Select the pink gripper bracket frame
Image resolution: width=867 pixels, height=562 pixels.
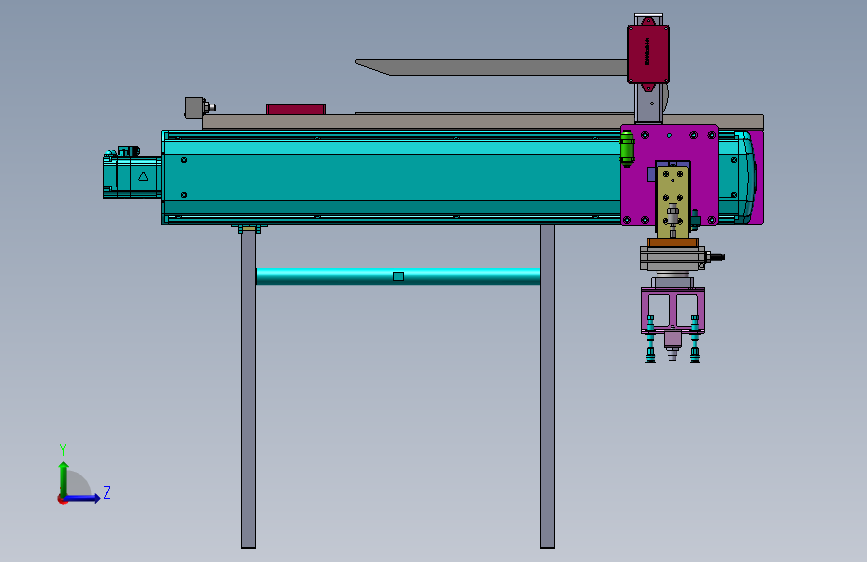coord(673,309)
